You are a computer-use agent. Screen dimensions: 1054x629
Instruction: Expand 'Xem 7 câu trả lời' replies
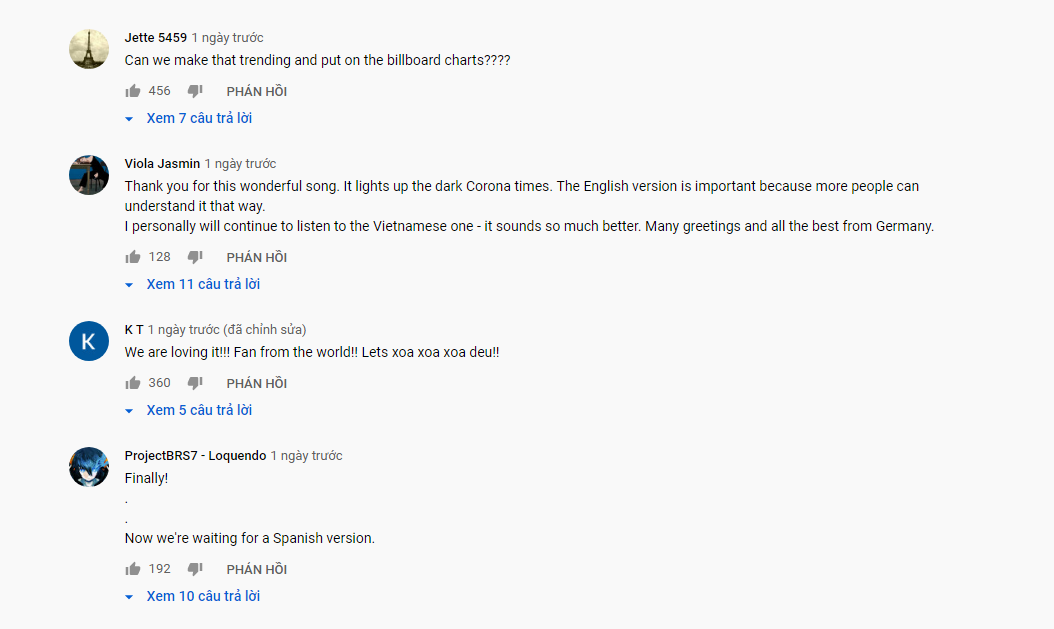[x=189, y=118]
